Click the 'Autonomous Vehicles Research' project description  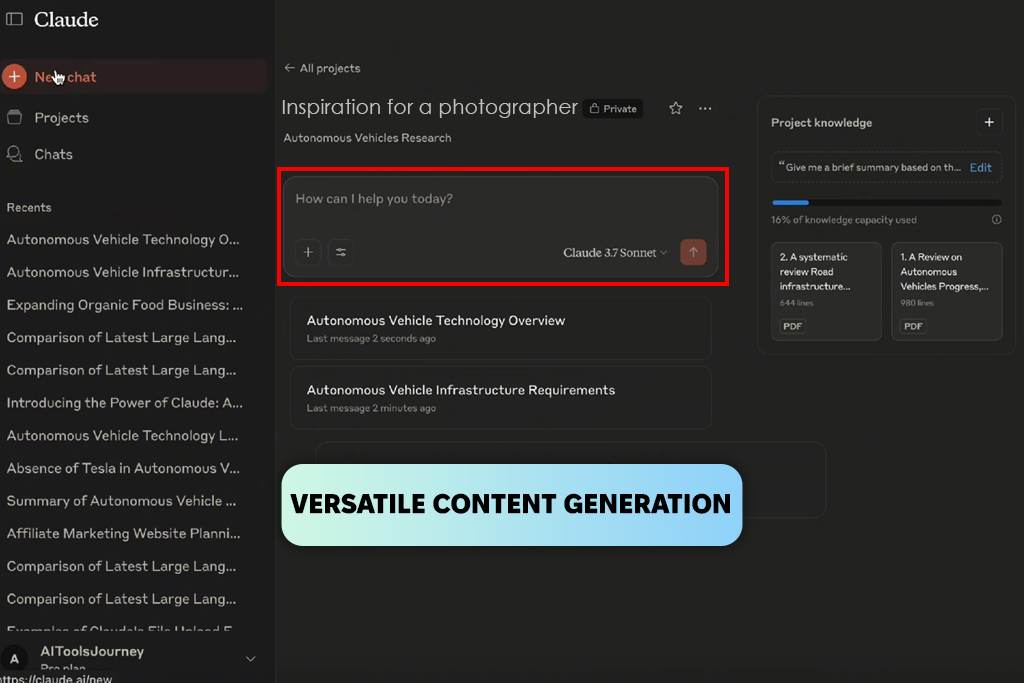[x=367, y=138]
